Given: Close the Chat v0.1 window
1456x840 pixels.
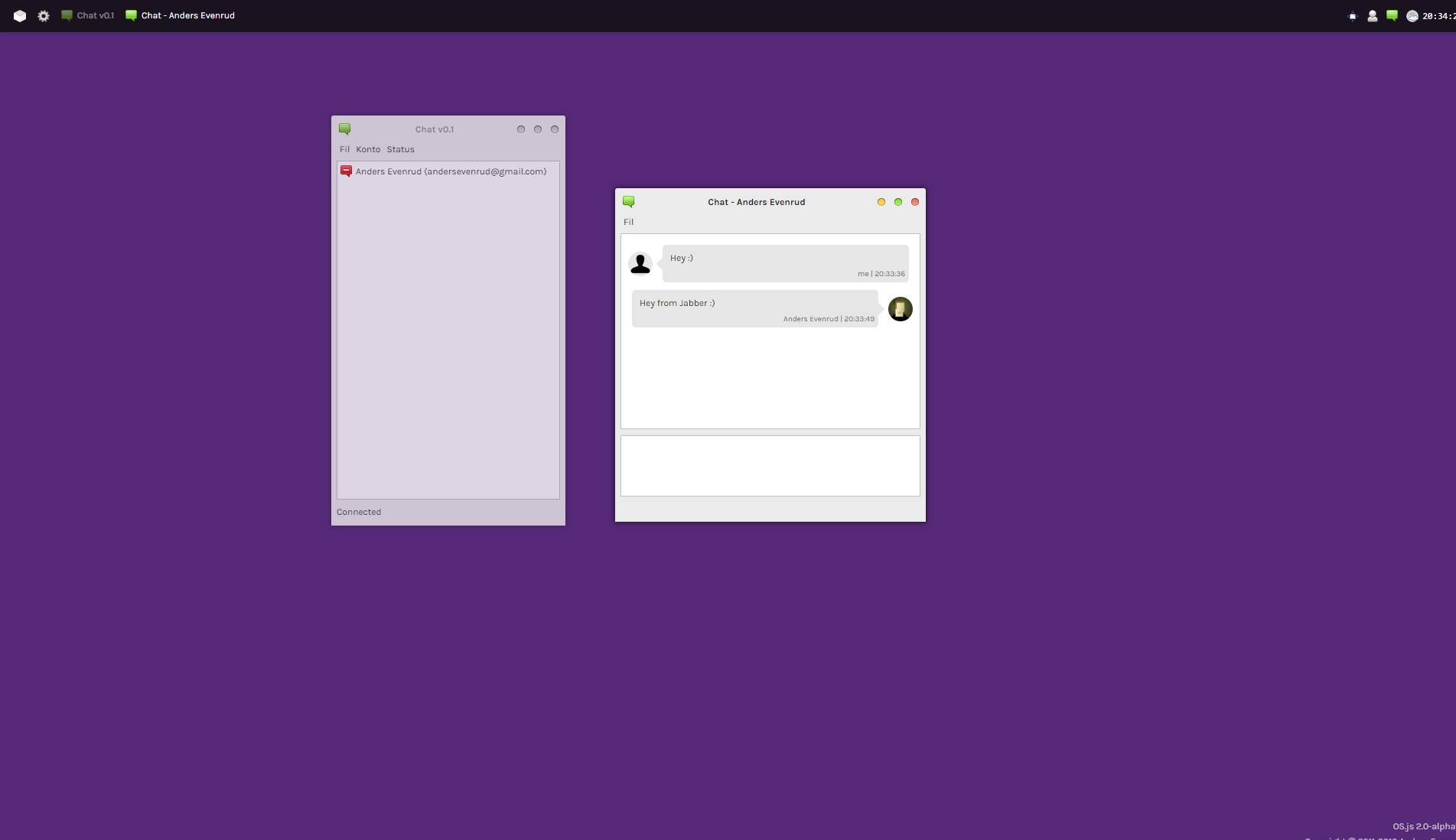Looking at the screenshot, I should pos(555,129).
